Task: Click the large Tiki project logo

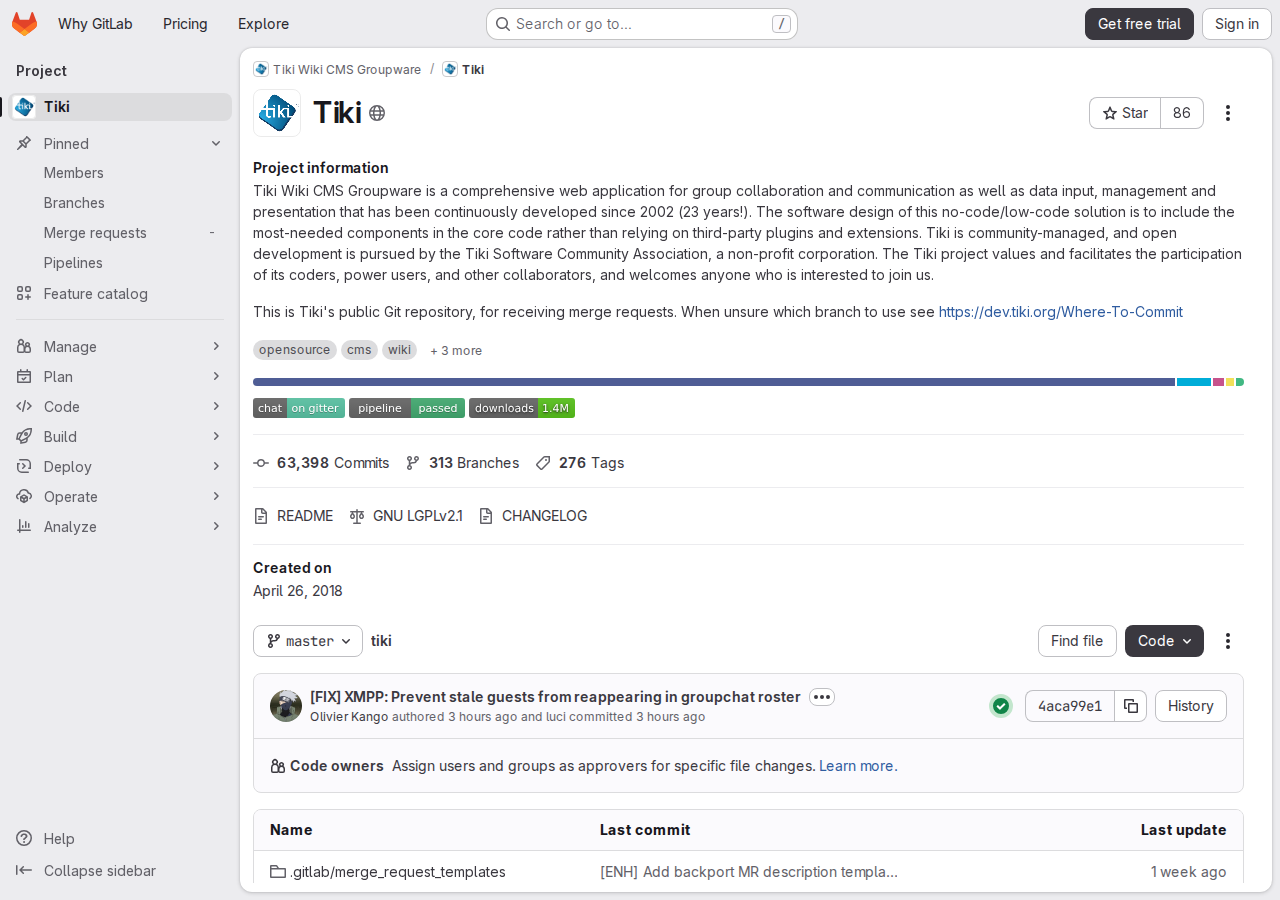Action: [277, 113]
